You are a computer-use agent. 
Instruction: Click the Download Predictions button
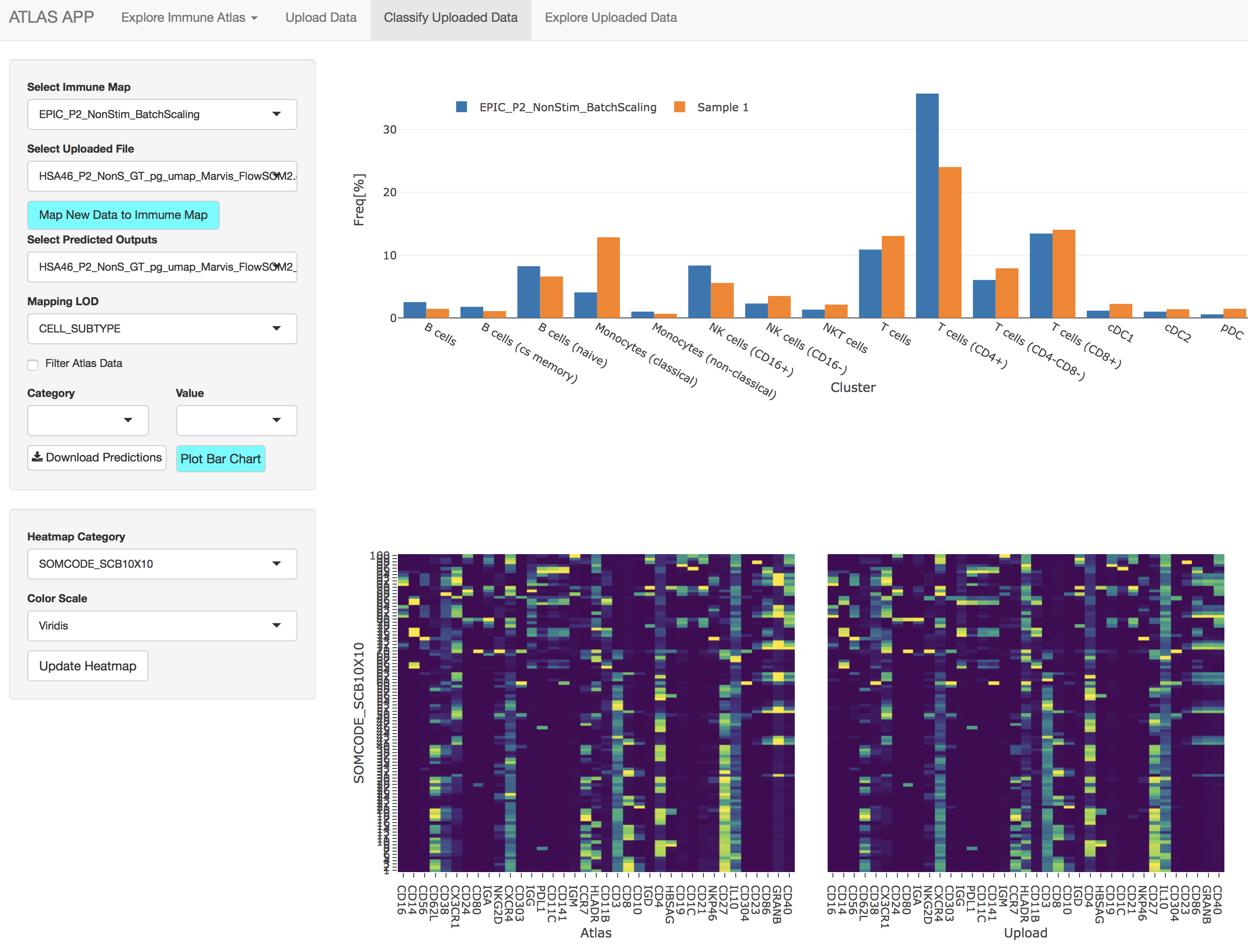97,458
